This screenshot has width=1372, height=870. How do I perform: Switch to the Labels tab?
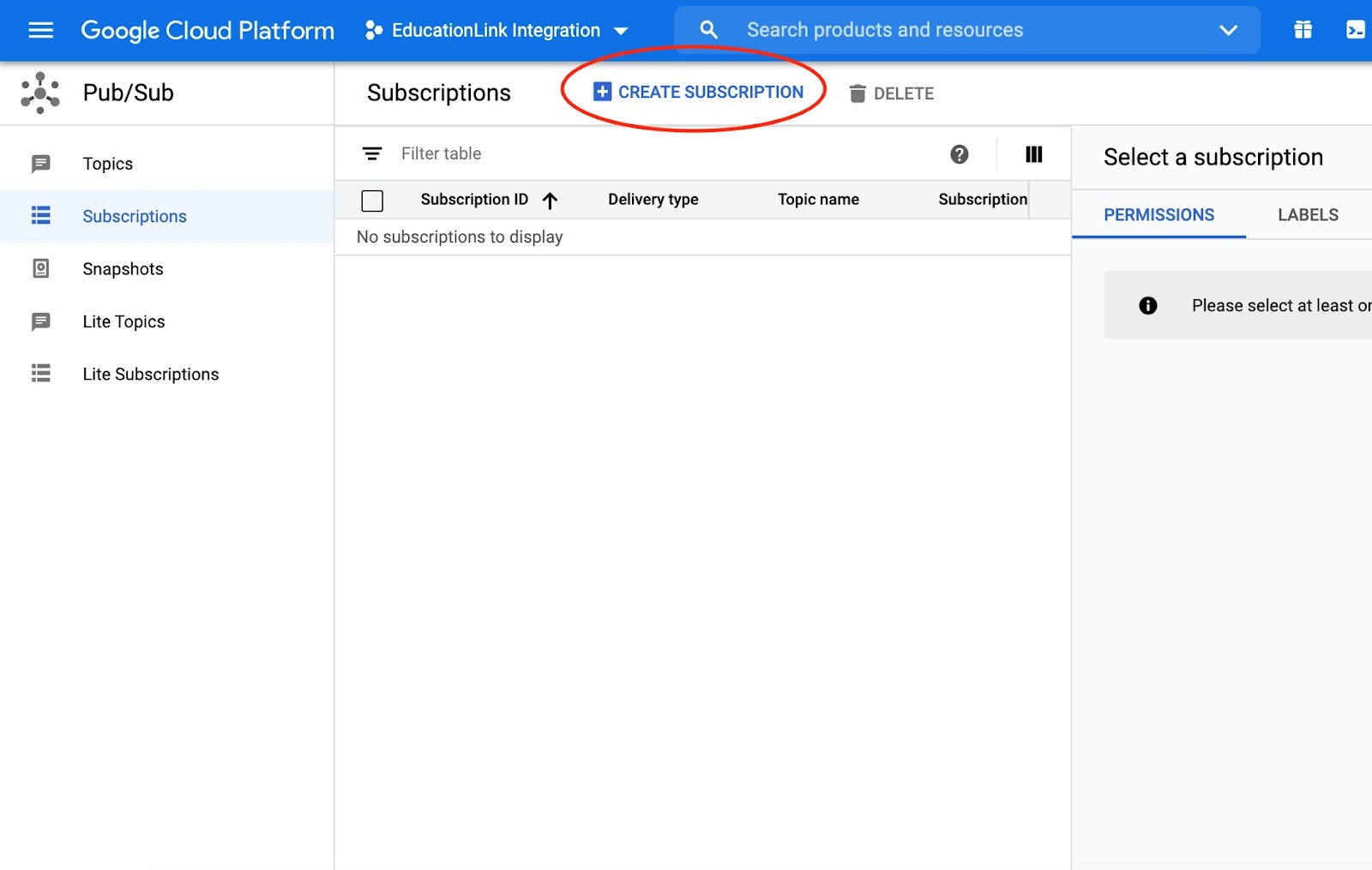point(1308,215)
